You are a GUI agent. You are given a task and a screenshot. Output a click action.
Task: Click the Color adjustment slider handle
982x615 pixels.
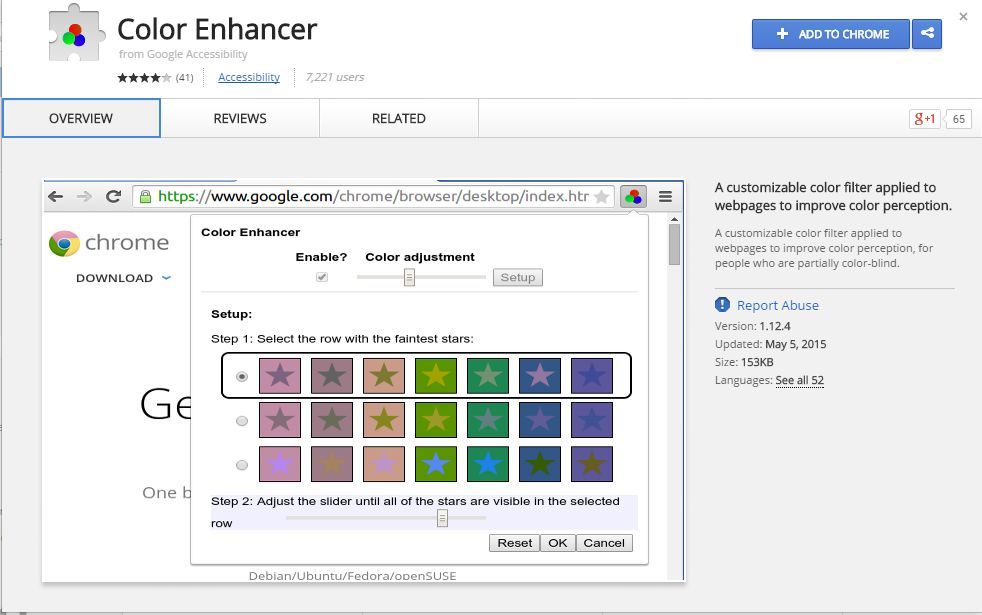pyautogui.click(x=409, y=277)
